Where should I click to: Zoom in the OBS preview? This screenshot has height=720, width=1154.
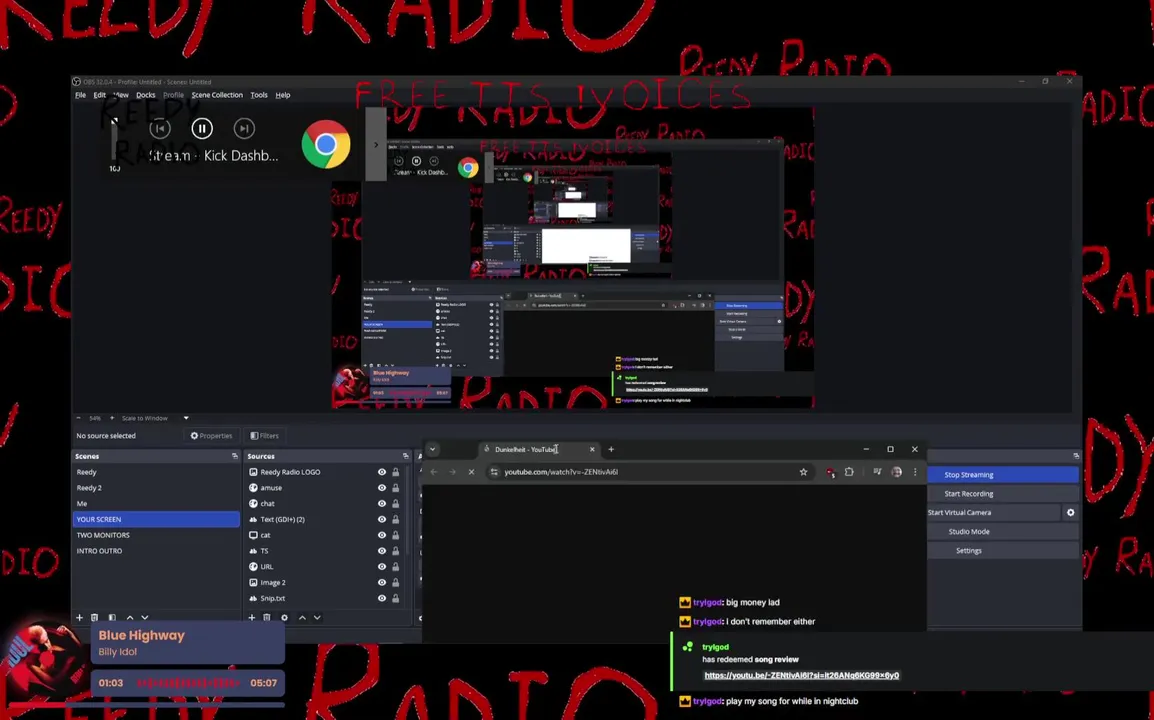tap(112, 418)
